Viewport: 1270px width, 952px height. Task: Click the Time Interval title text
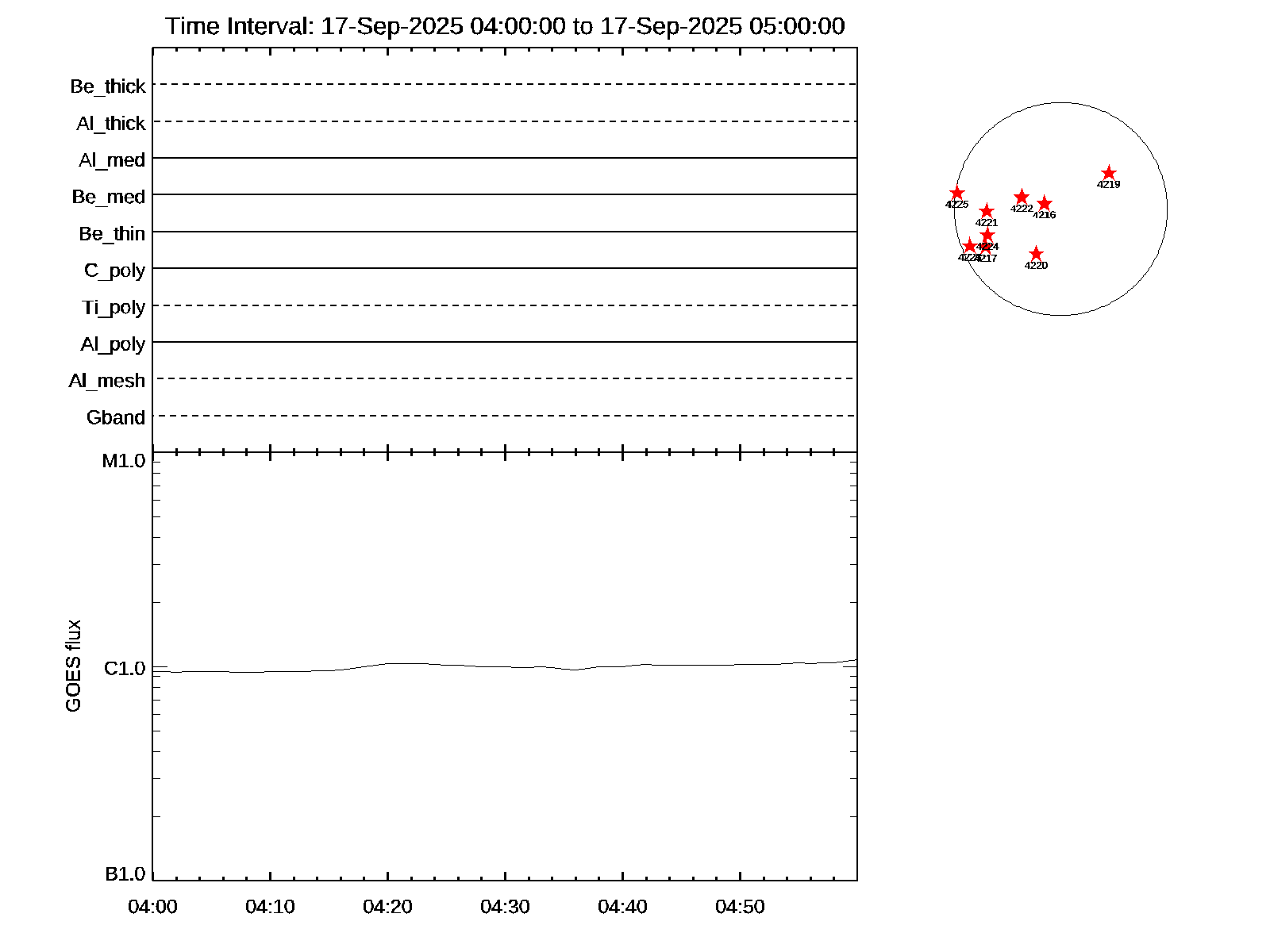point(505,26)
